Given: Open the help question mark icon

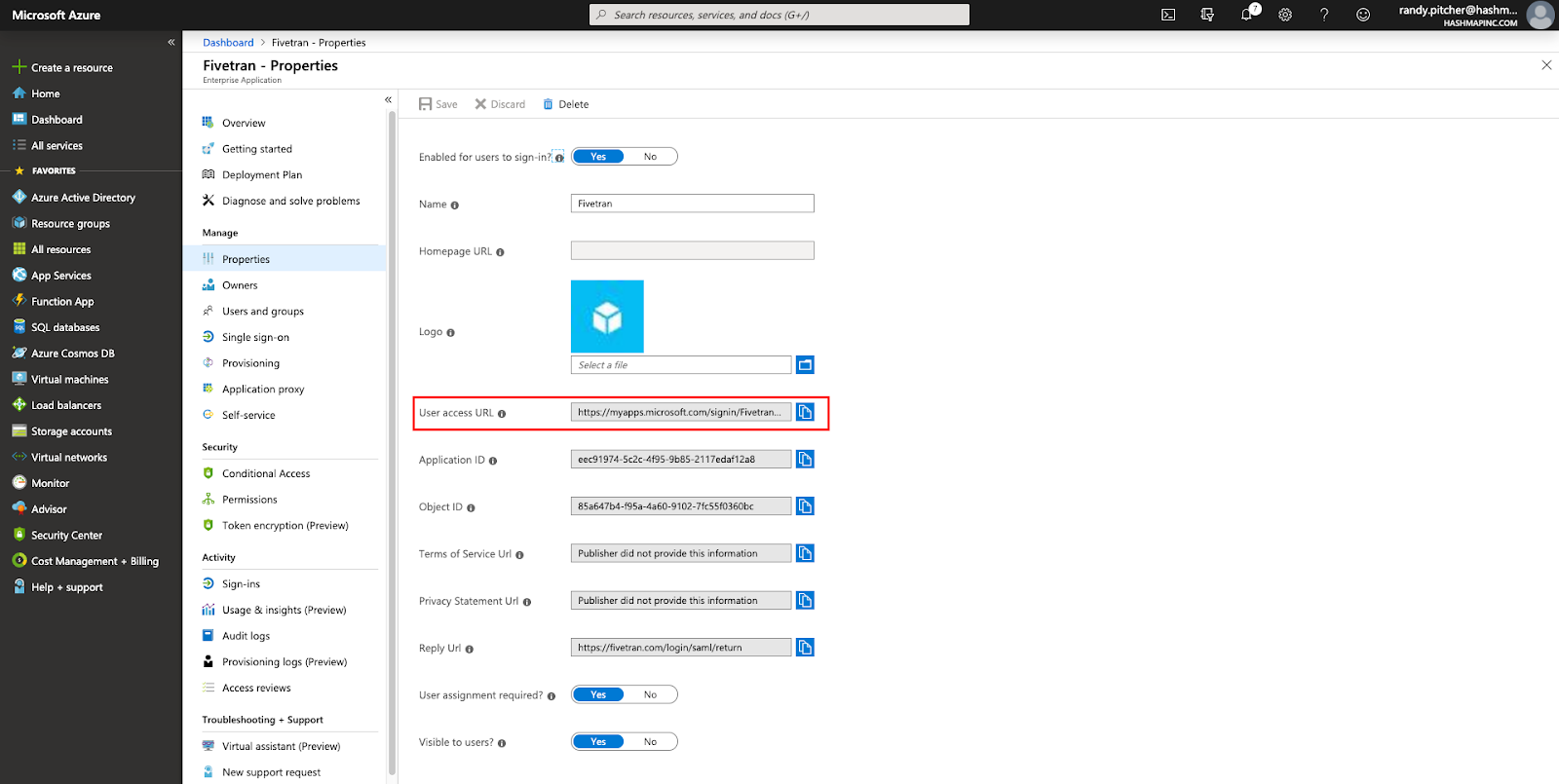Looking at the screenshot, I should (1324, 15).
